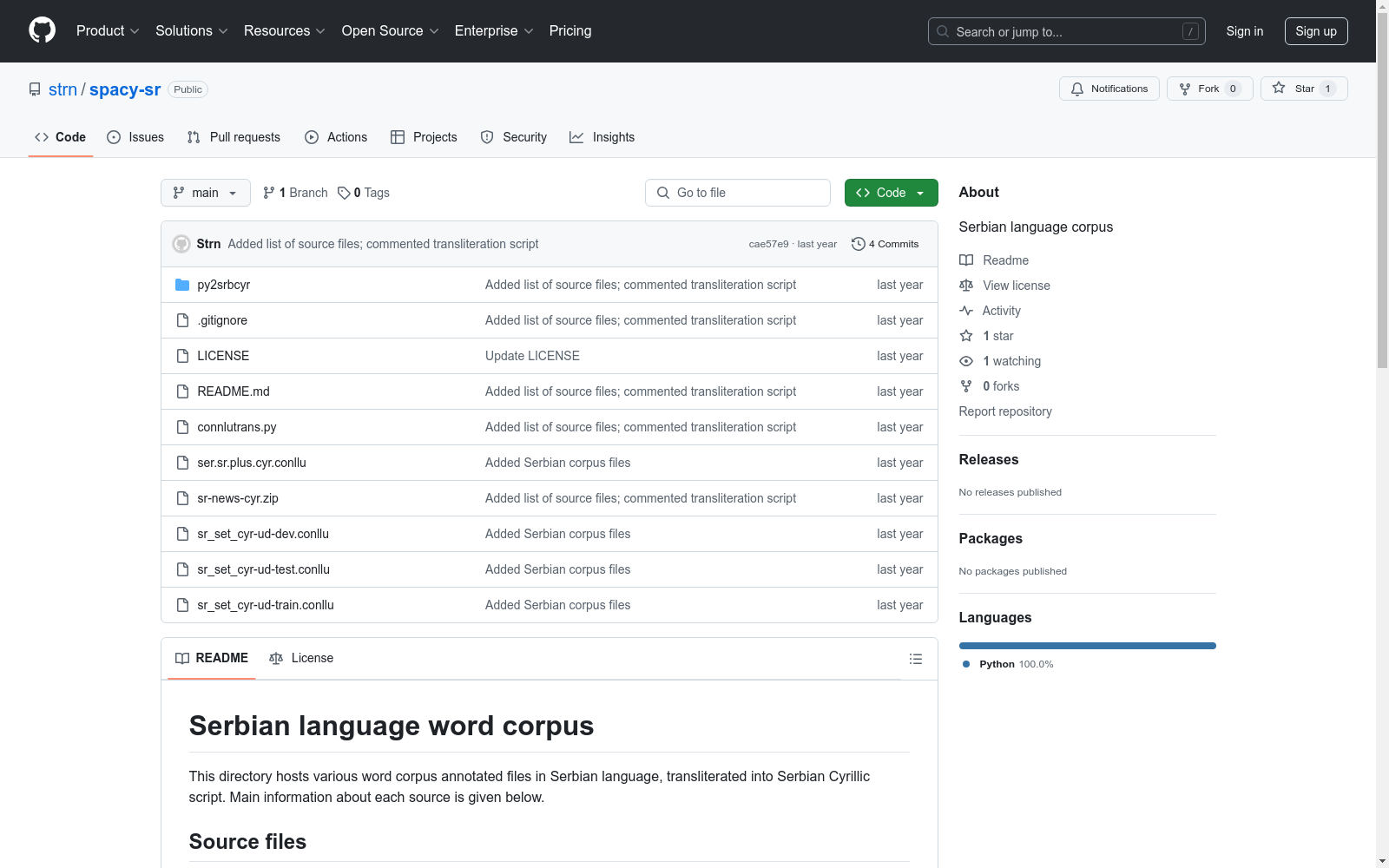Screen dimensions: 1389x868
Task: Click the tag icon beside 0 Tags
Action: (344, 193)
